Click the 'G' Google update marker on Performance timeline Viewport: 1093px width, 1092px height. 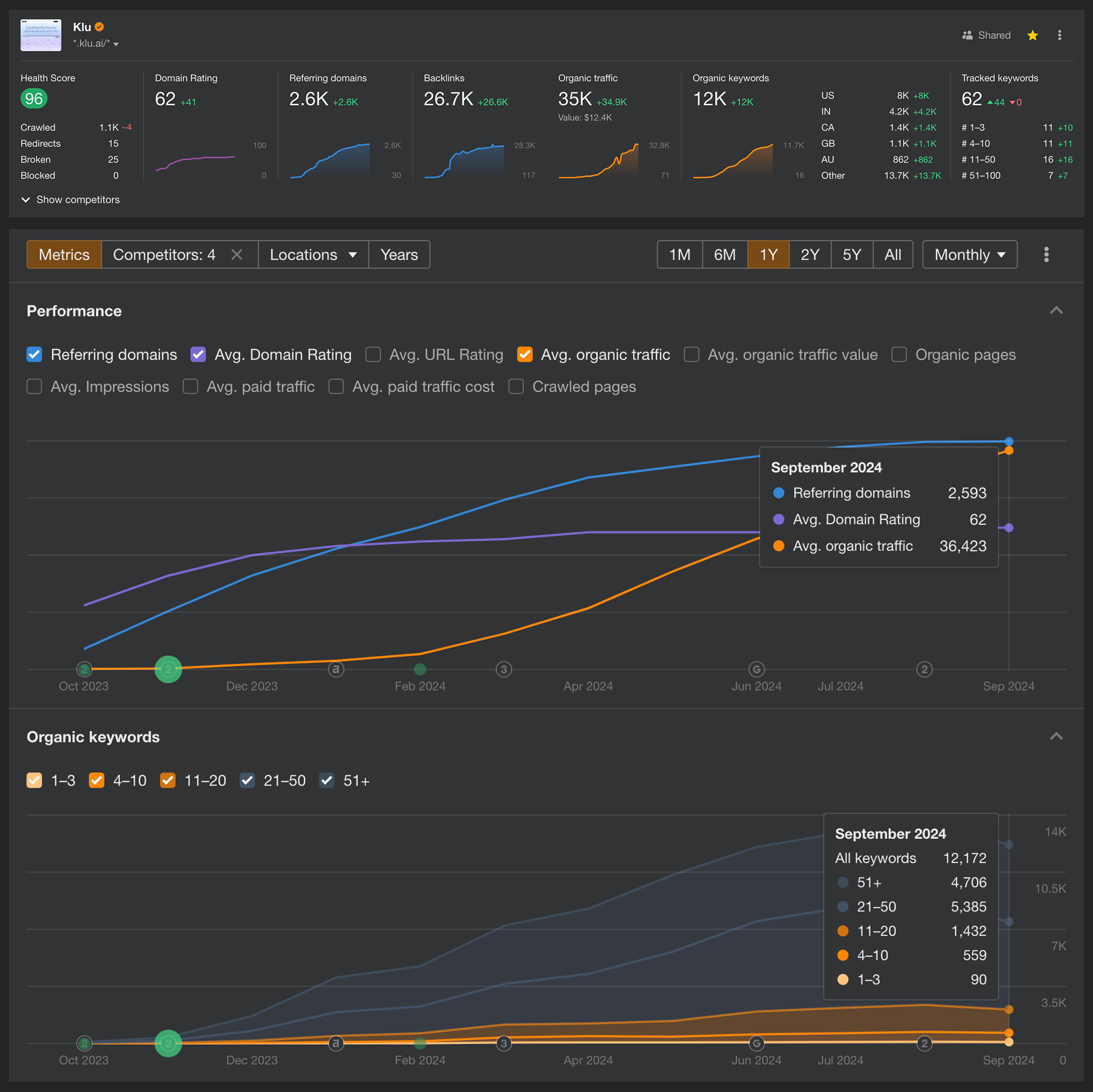pos(756,670)
